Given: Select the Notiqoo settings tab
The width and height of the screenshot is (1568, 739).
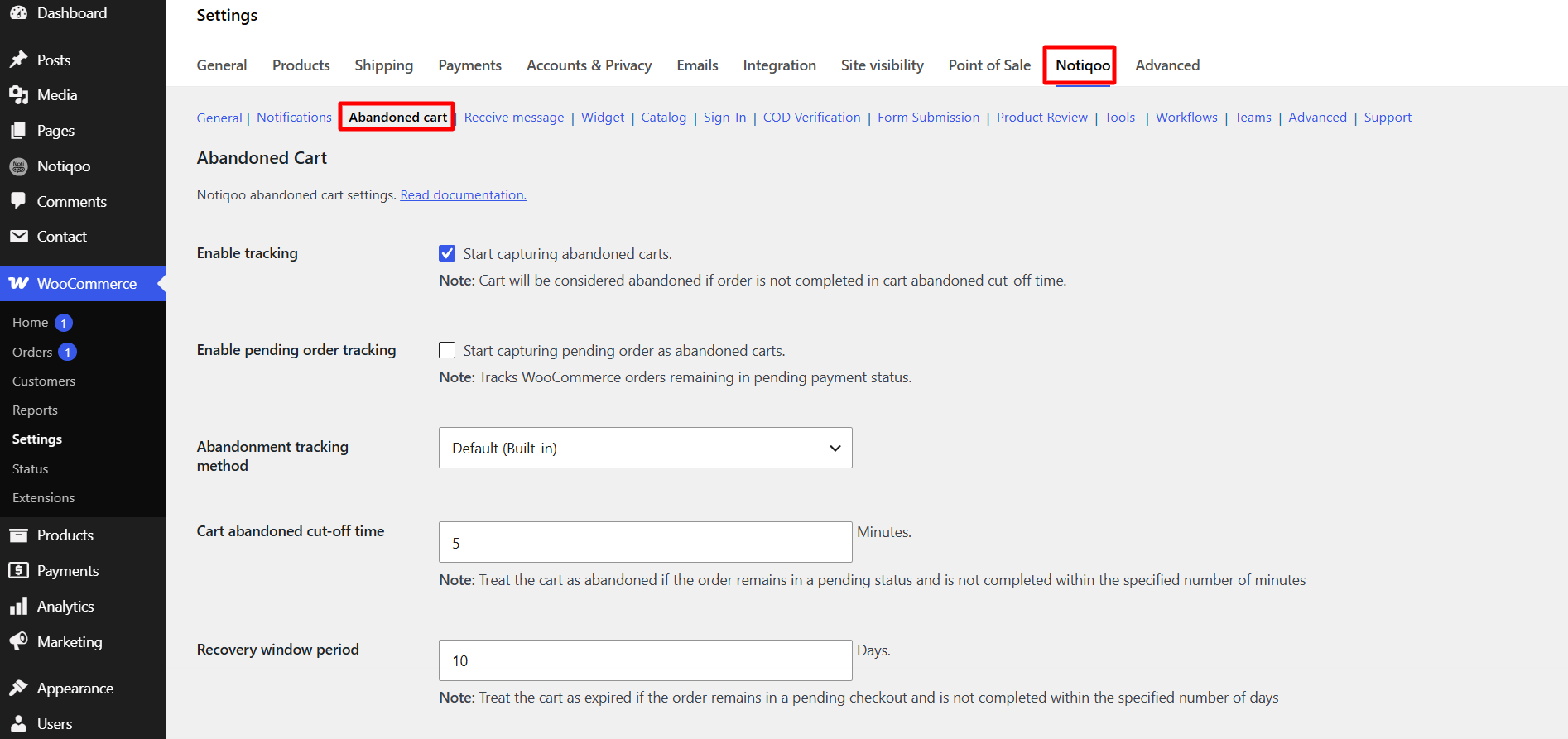Looking at the screenshot, I should point(1083,65).
